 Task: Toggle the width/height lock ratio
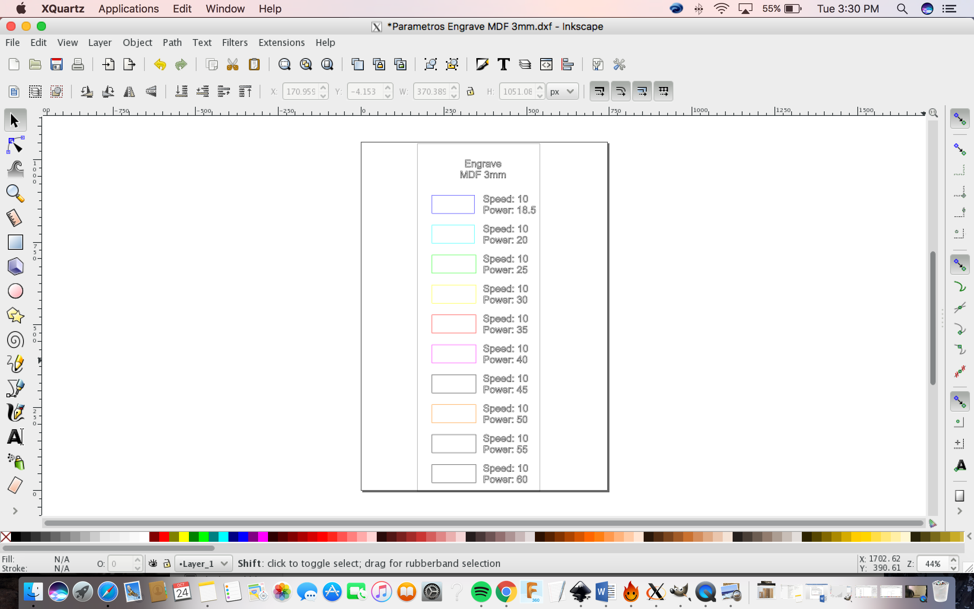click(x=470, y=91)
